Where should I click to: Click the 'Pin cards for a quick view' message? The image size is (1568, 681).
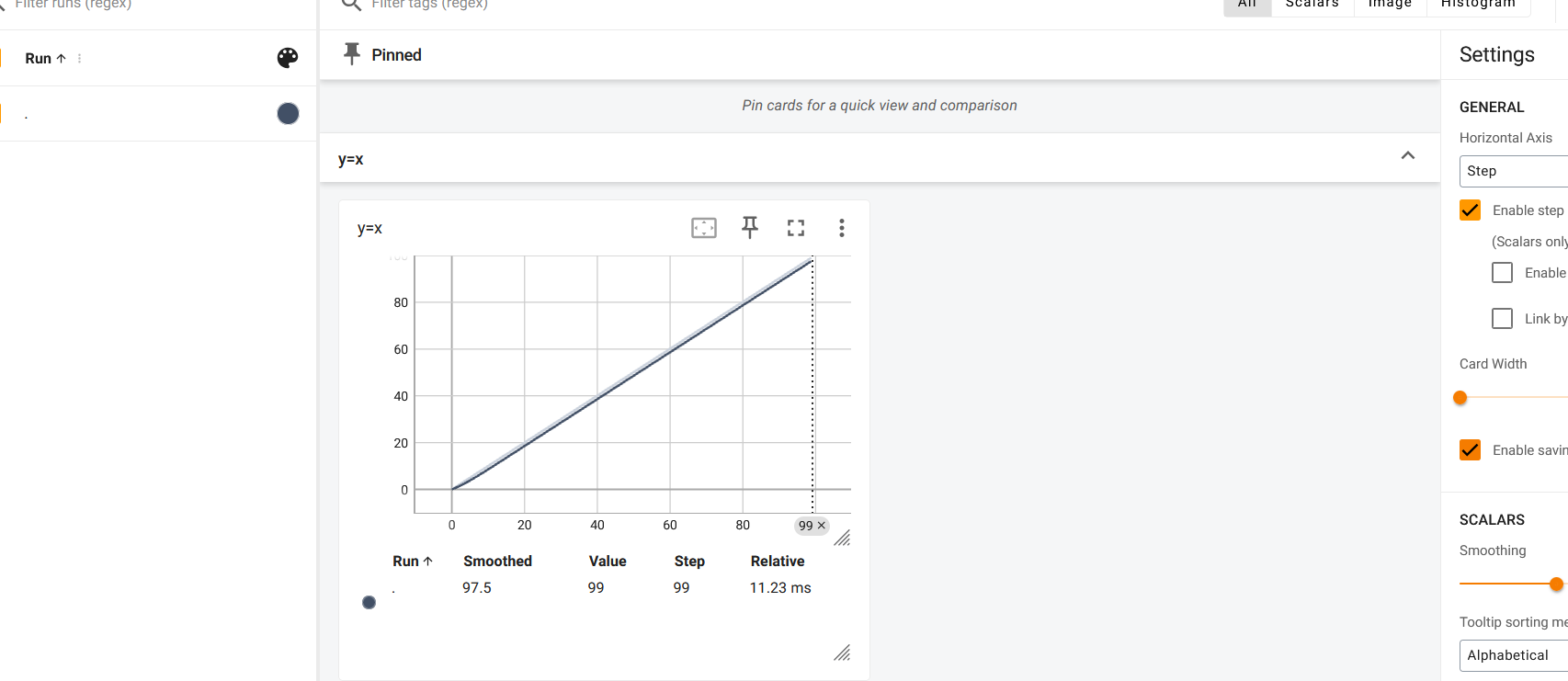(x=880, y=106)
